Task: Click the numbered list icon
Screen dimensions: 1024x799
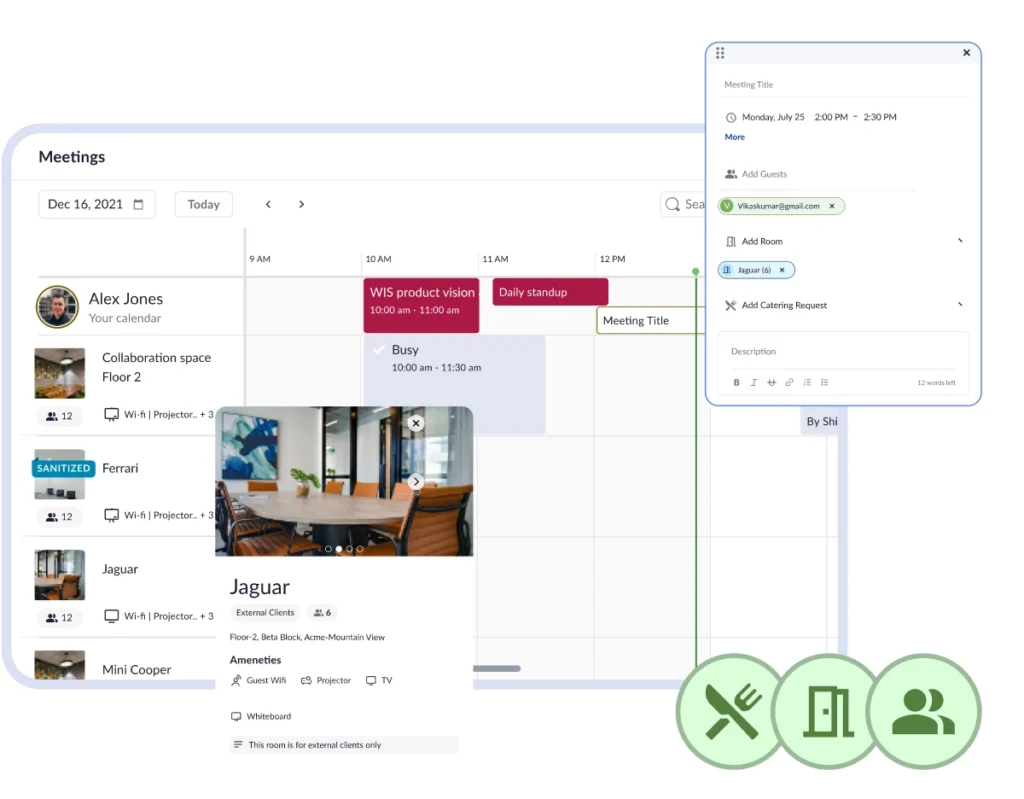Action: pos(807,382)
